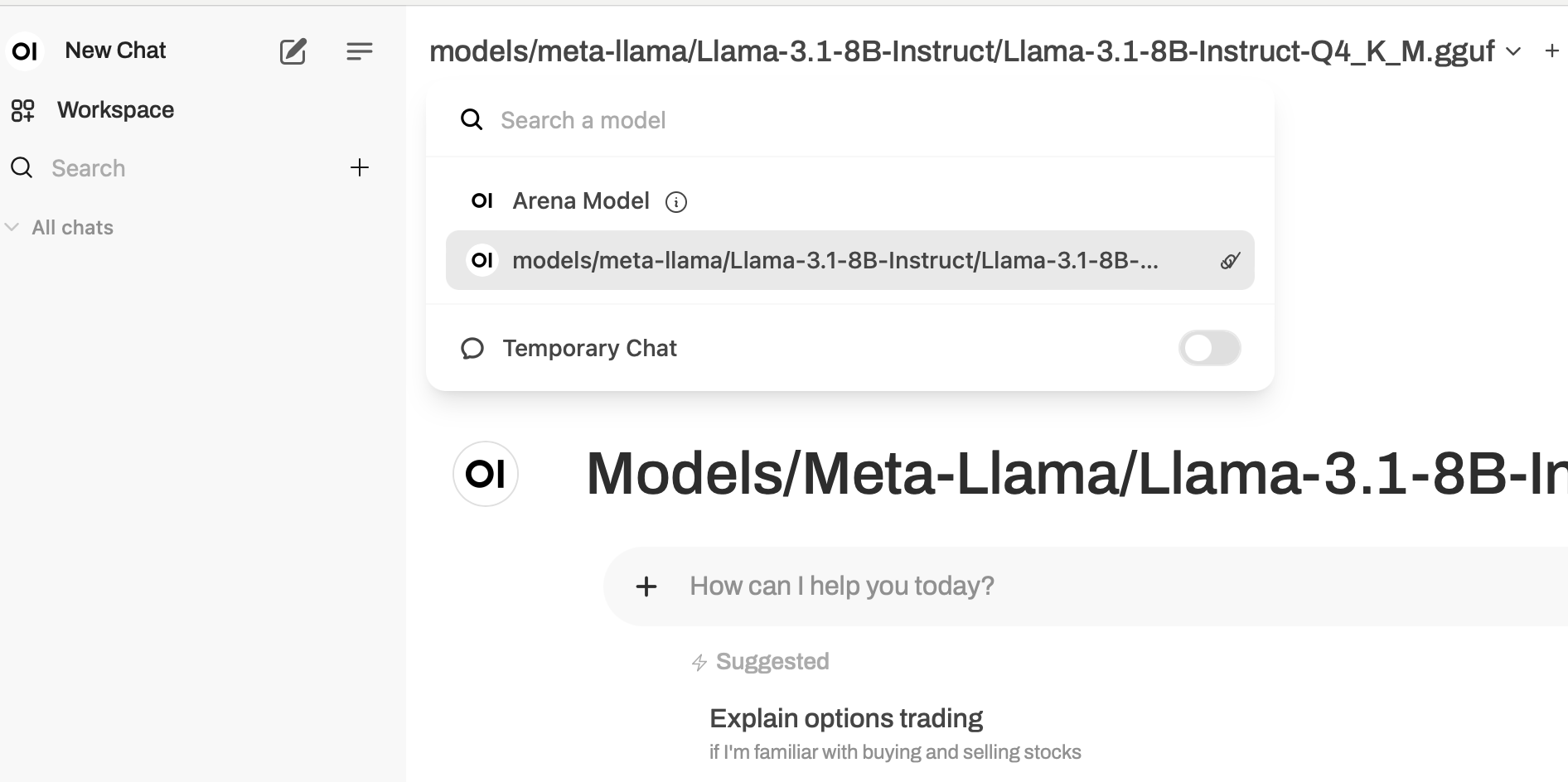
Task: Enable the Temporary Chat toggle
Action: pos(1209,348)
